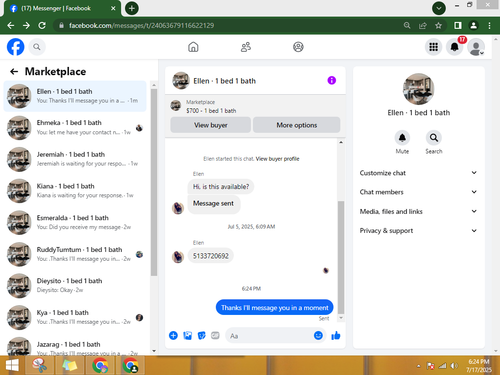Open conversation information purple icon
The width and height of the screenshot is (500, 375).
tap(331, 80)
